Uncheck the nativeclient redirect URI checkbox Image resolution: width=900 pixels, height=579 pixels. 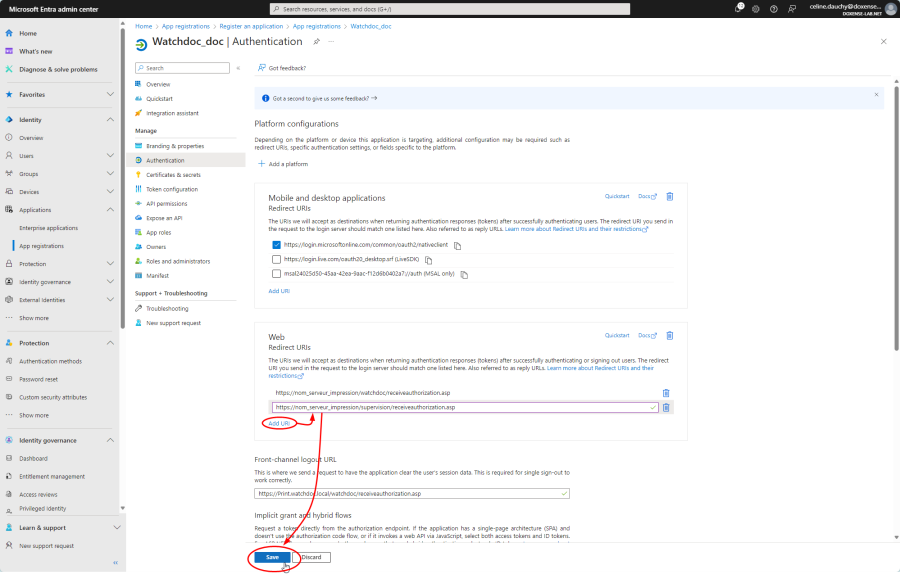click(277, 244)
